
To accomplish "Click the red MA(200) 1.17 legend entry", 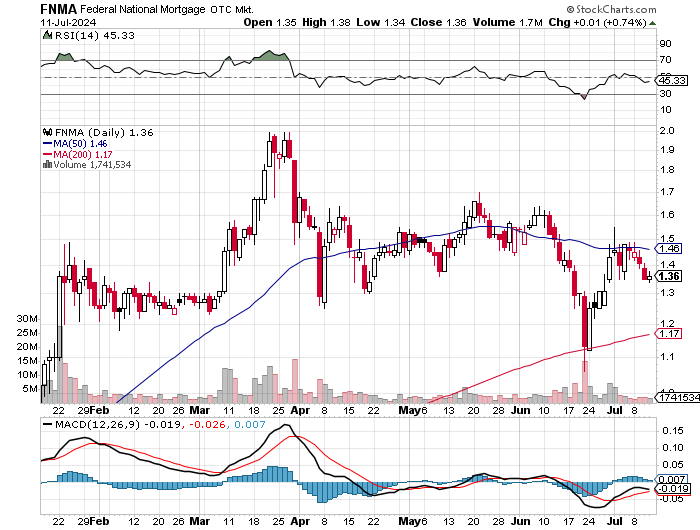I will click(77, 154).
